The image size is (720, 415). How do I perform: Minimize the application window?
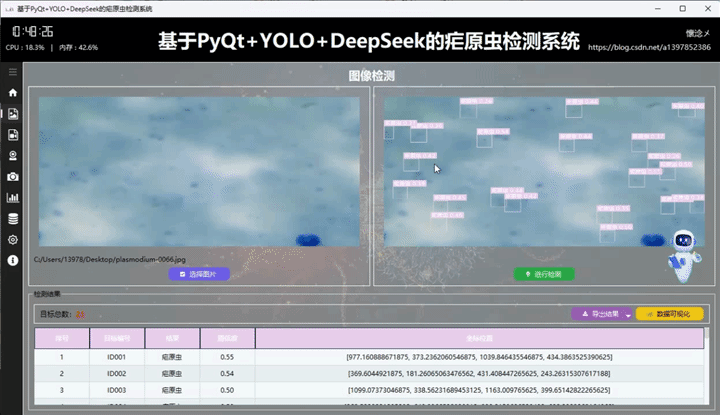658,9
